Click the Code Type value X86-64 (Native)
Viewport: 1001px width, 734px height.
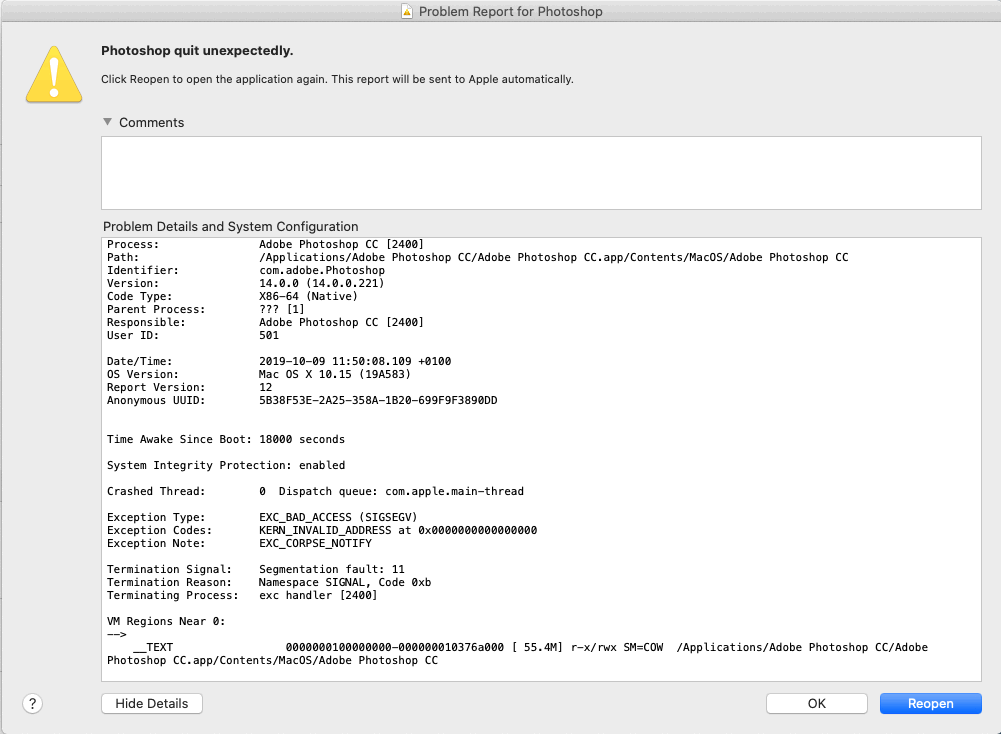pyautogui.click(x=308, y=296)
